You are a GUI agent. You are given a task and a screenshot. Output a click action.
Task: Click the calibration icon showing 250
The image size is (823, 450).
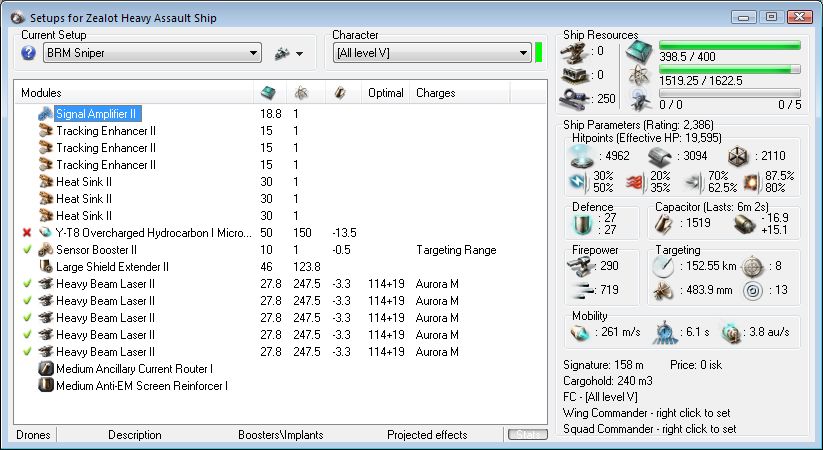pyautogui.click(x=574, y=98)
